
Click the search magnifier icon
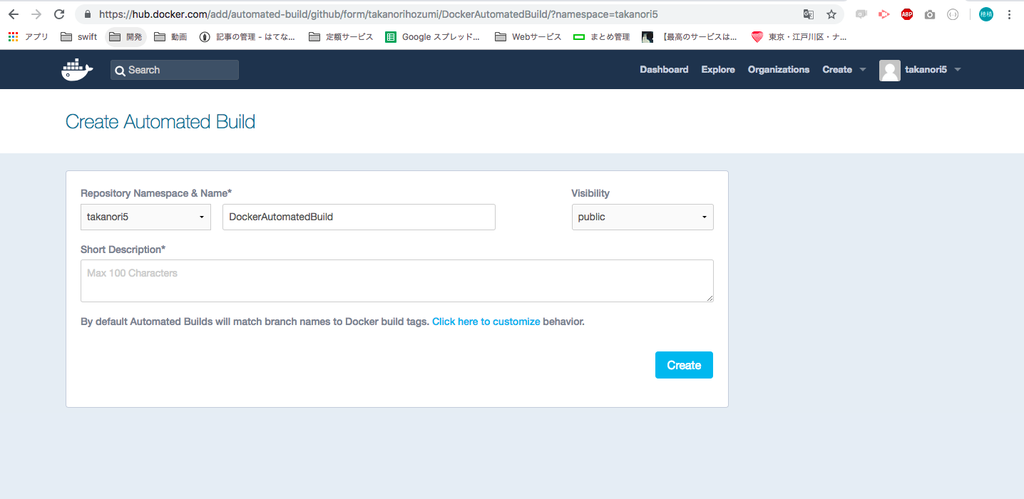tap(120, 70)
